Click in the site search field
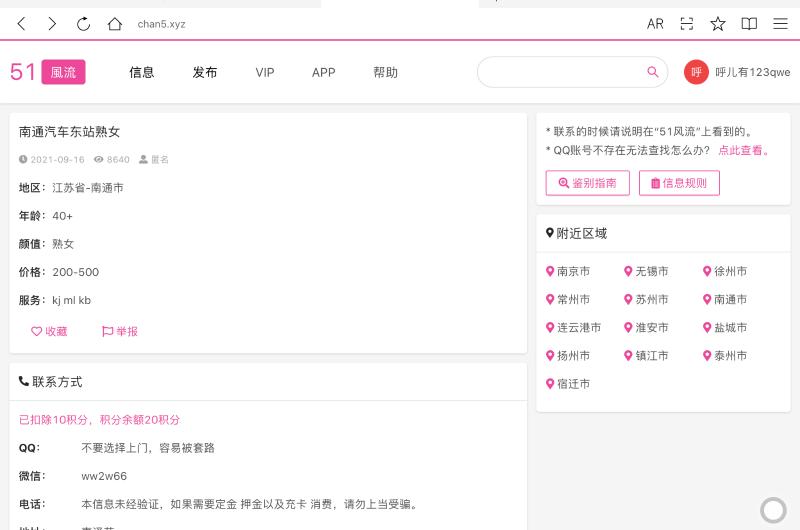 coord(560,72)
